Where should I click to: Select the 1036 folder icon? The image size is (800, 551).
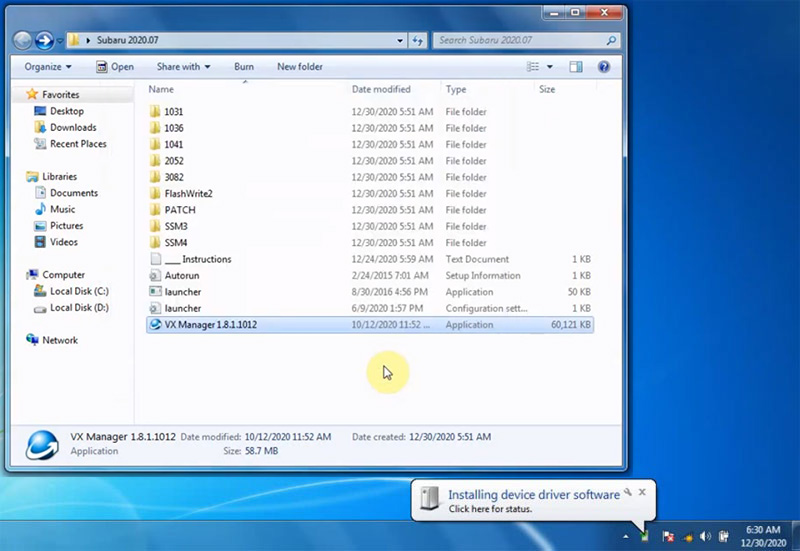click(x=155, y=128)
